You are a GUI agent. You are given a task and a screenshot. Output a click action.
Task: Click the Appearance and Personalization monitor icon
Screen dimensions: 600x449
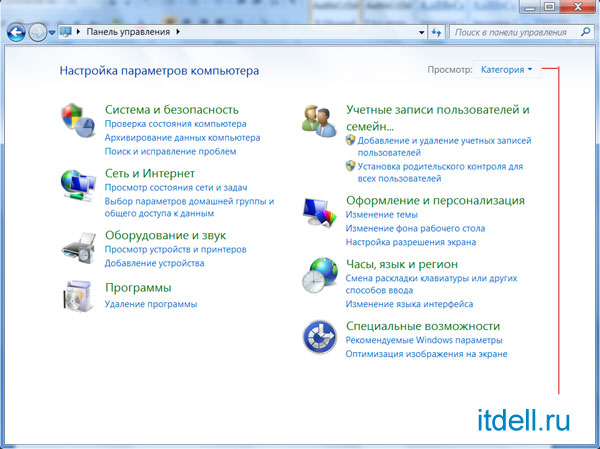320,212
